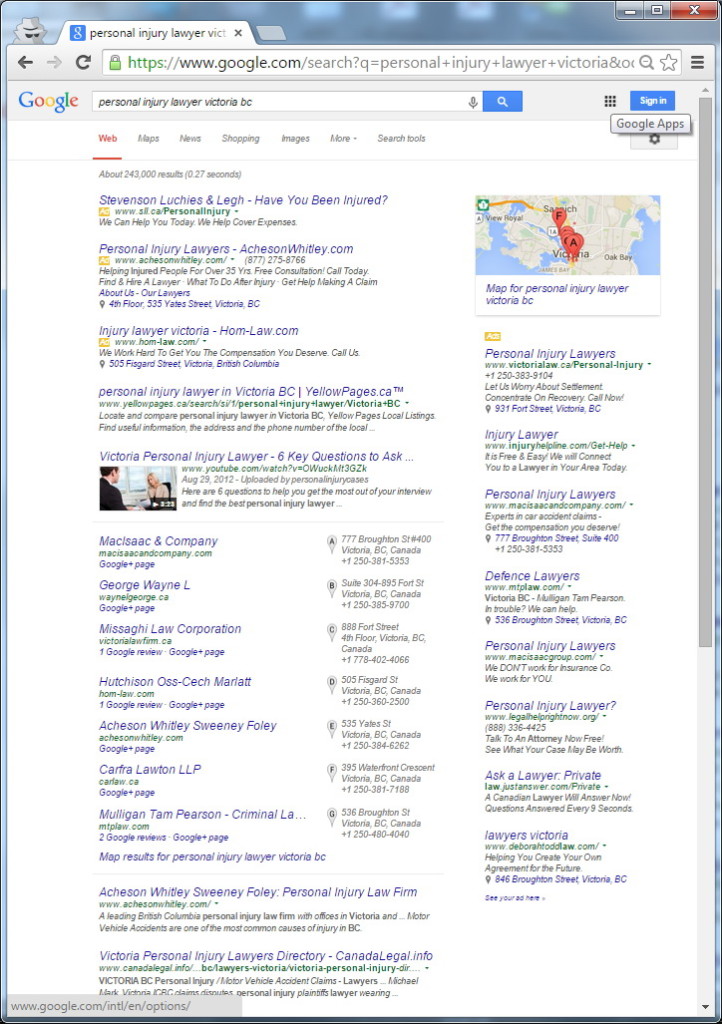Click the browser forward arrow

[x=54, y=63]
